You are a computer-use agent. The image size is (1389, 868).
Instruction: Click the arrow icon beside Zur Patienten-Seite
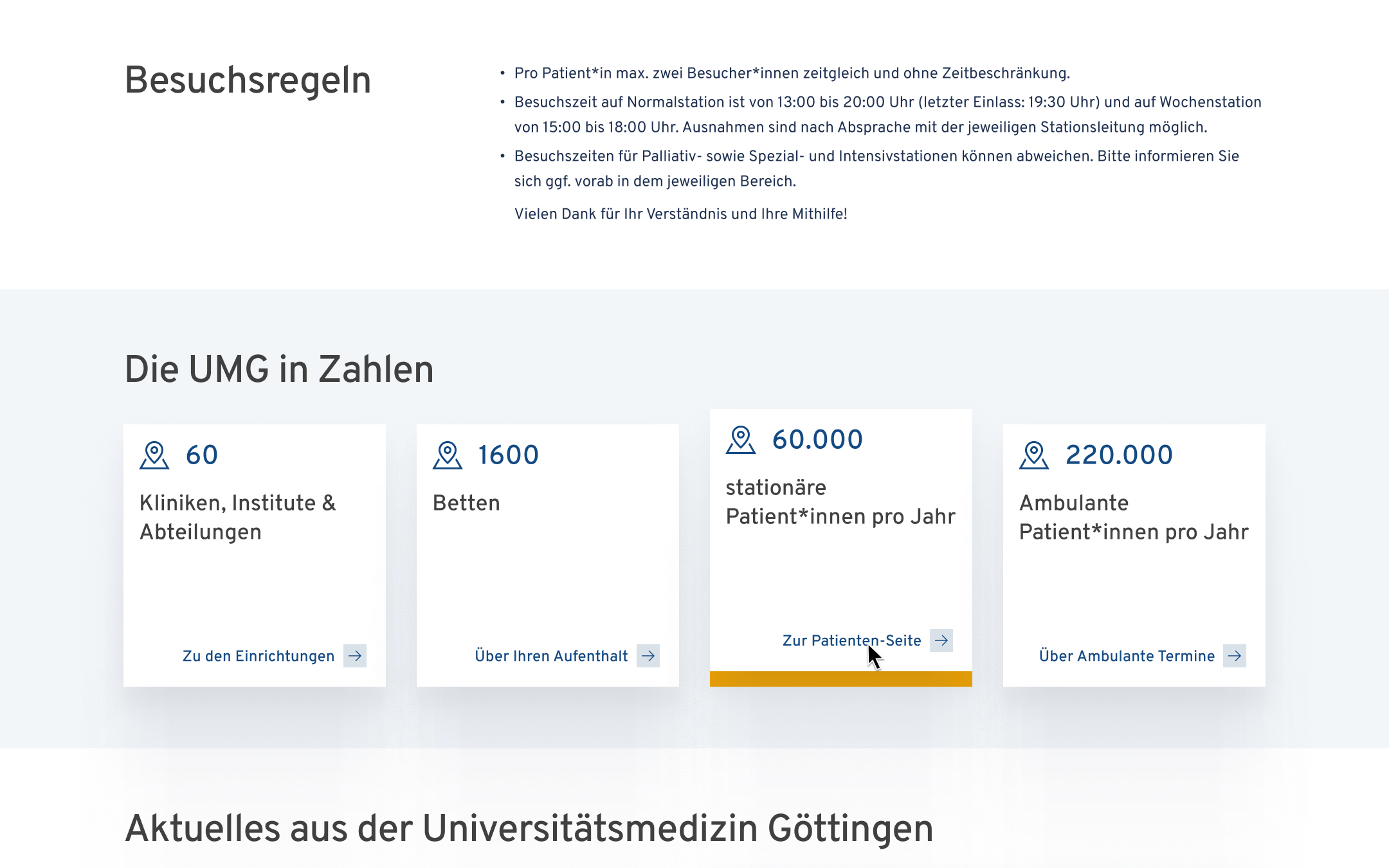click(941, 640)
